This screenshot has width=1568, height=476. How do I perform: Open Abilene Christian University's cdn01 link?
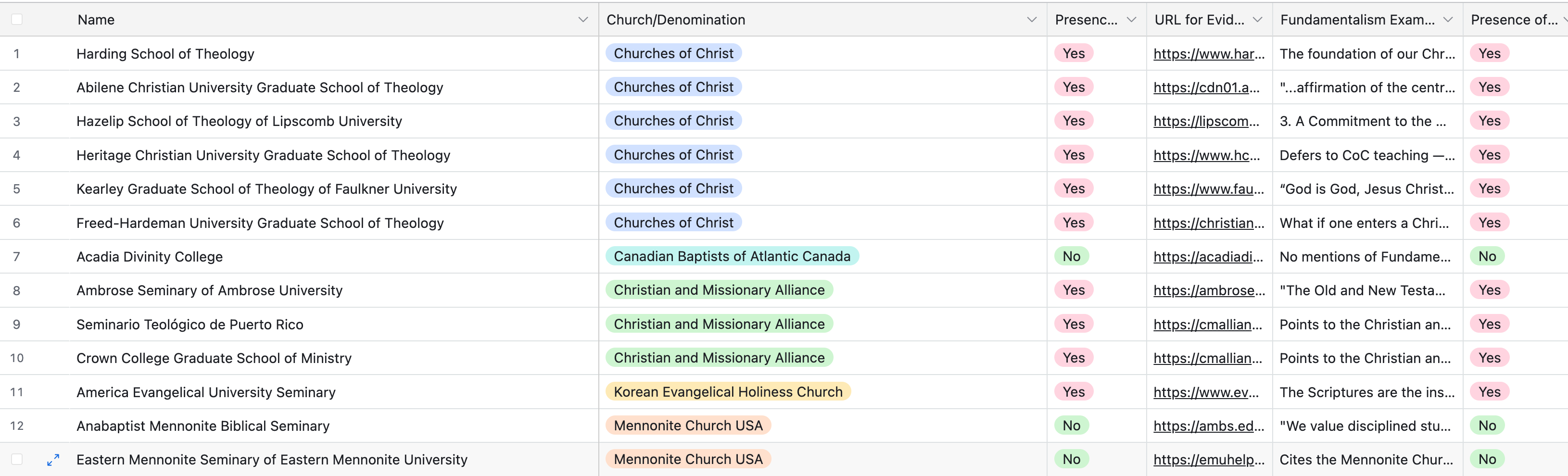point(1206,88)
